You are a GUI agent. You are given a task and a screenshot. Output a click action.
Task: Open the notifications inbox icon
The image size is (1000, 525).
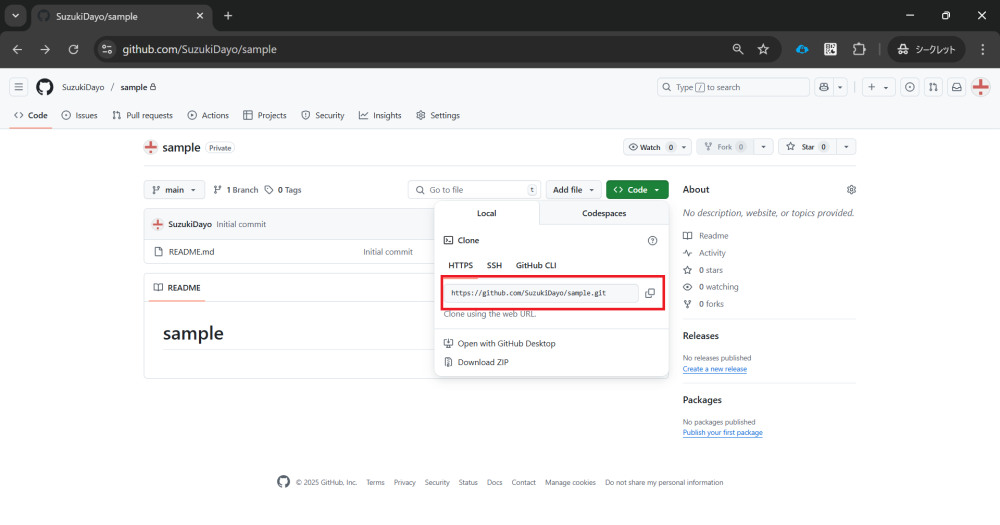(x=957, y=87)
